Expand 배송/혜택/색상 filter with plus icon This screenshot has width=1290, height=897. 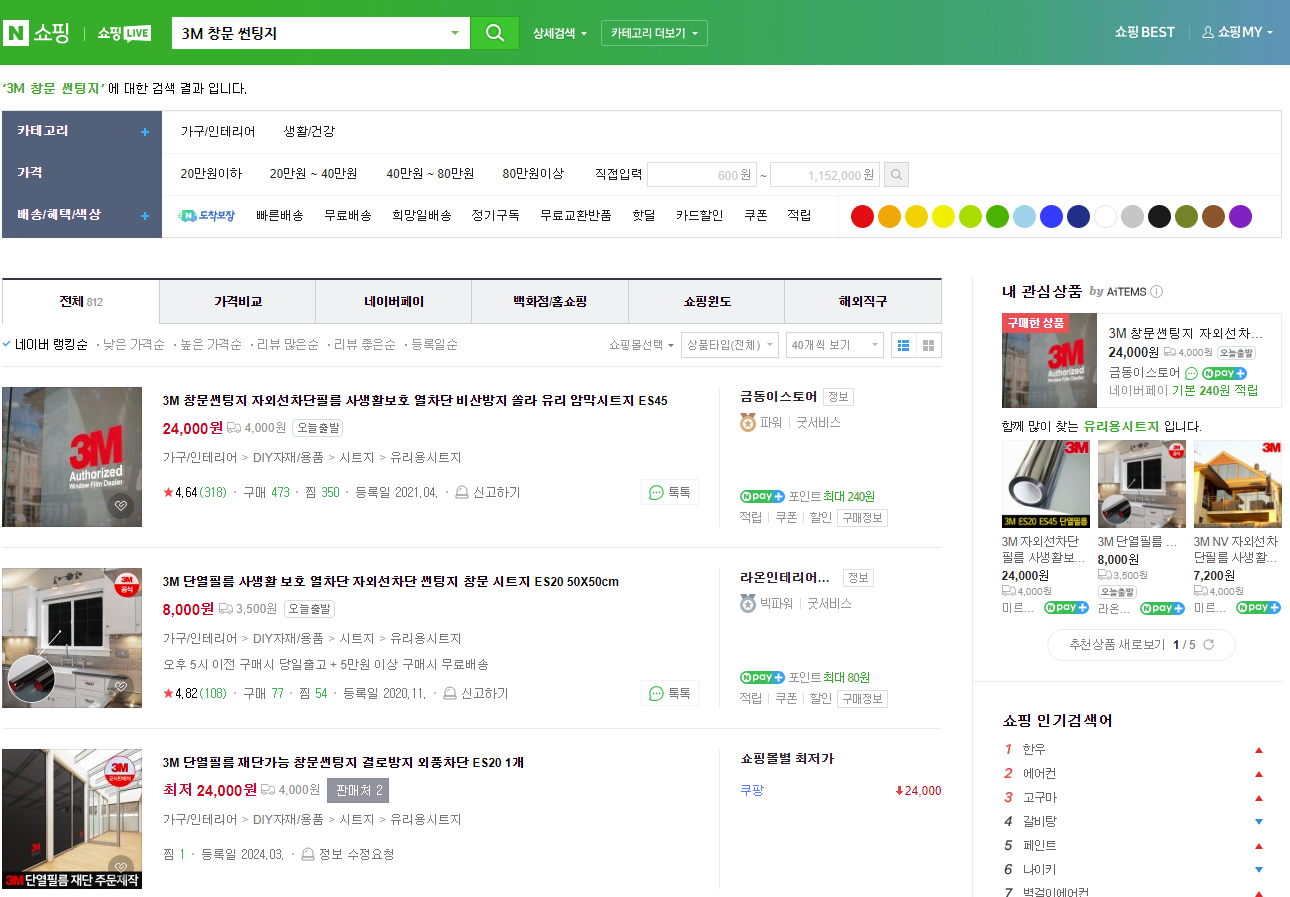pyautogui.click(x=145, y=216)
